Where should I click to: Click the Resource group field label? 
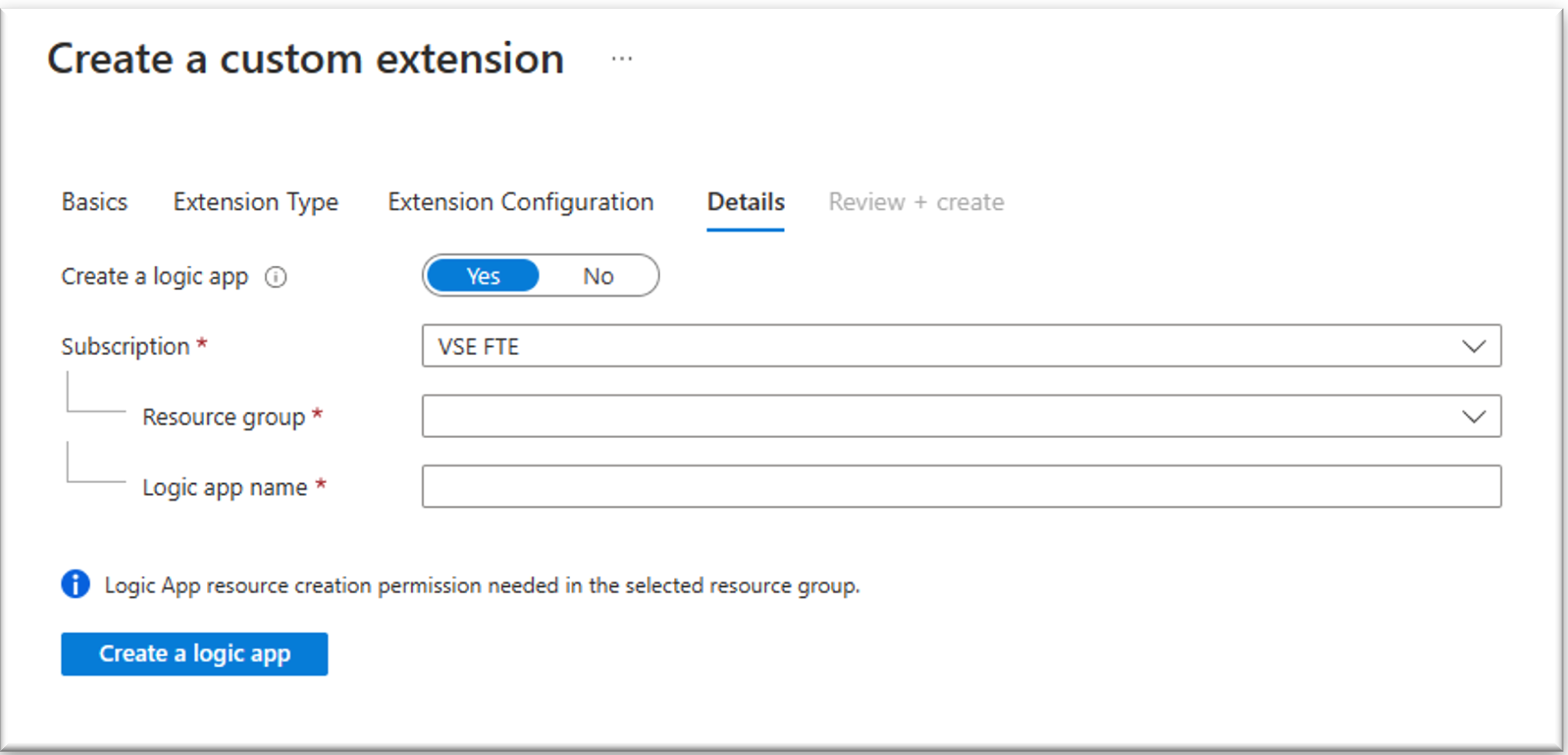[223, 417]
